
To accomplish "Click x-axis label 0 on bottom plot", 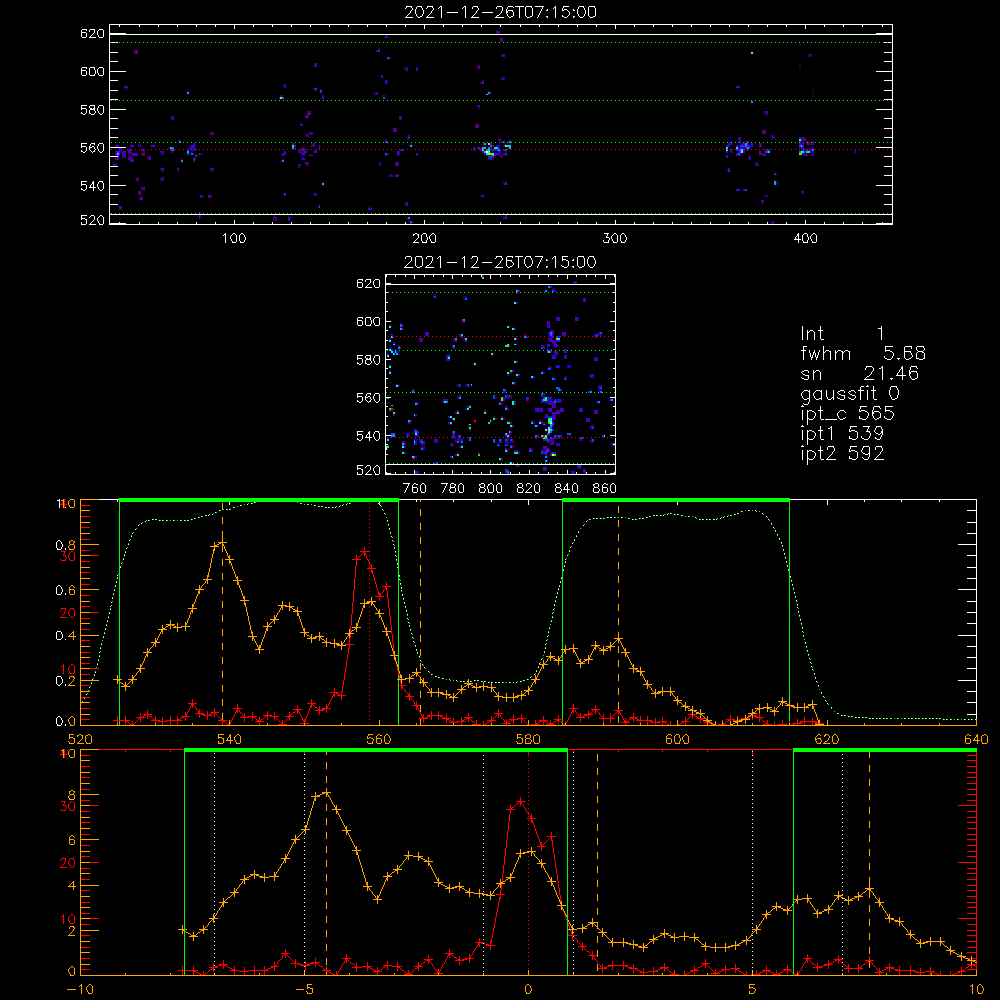I will [528, 990].
